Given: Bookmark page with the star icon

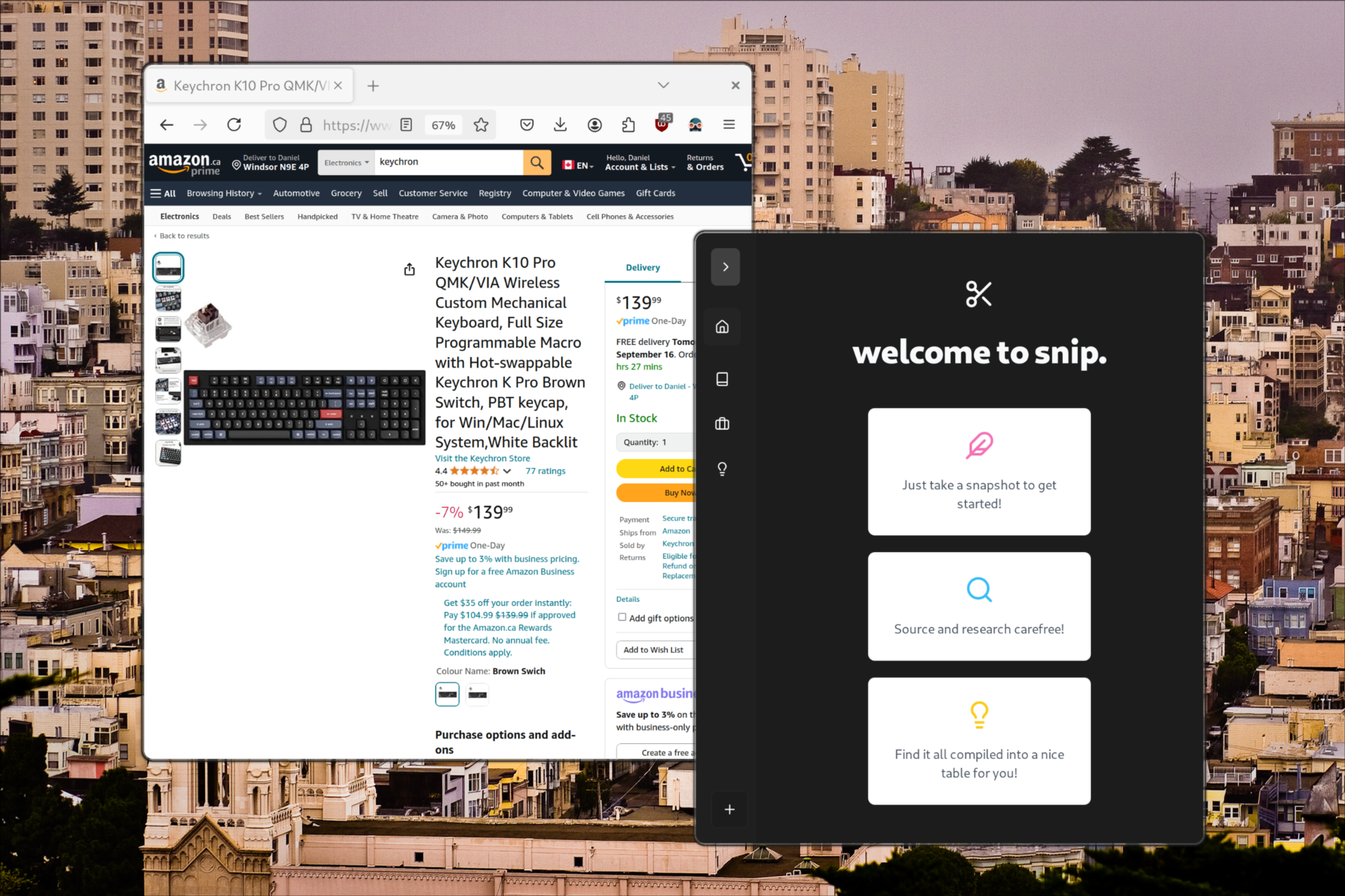Looking at the screenshot, I should [x=481, y=125].
